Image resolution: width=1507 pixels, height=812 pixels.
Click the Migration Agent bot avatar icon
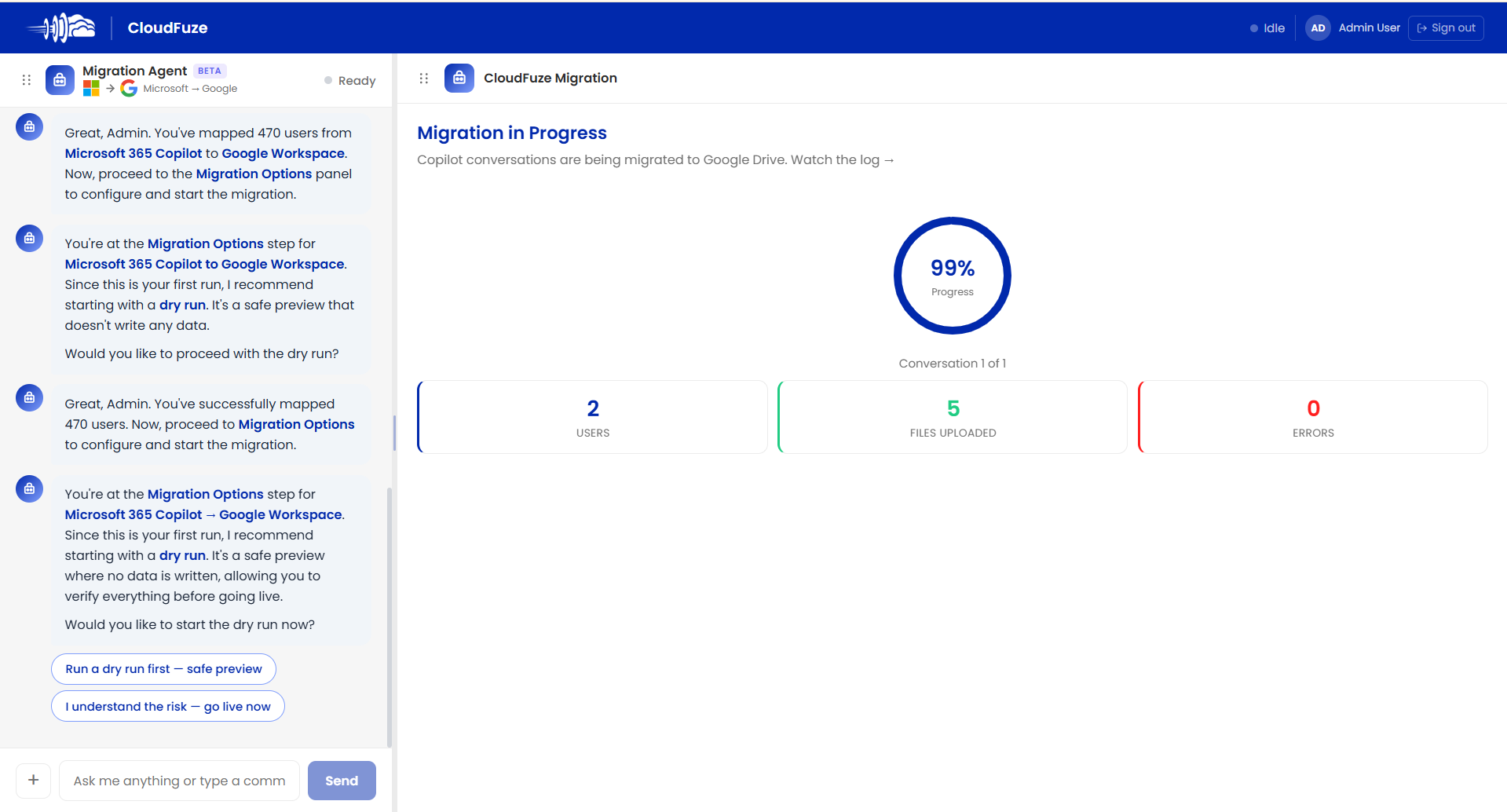coord(60,80)
